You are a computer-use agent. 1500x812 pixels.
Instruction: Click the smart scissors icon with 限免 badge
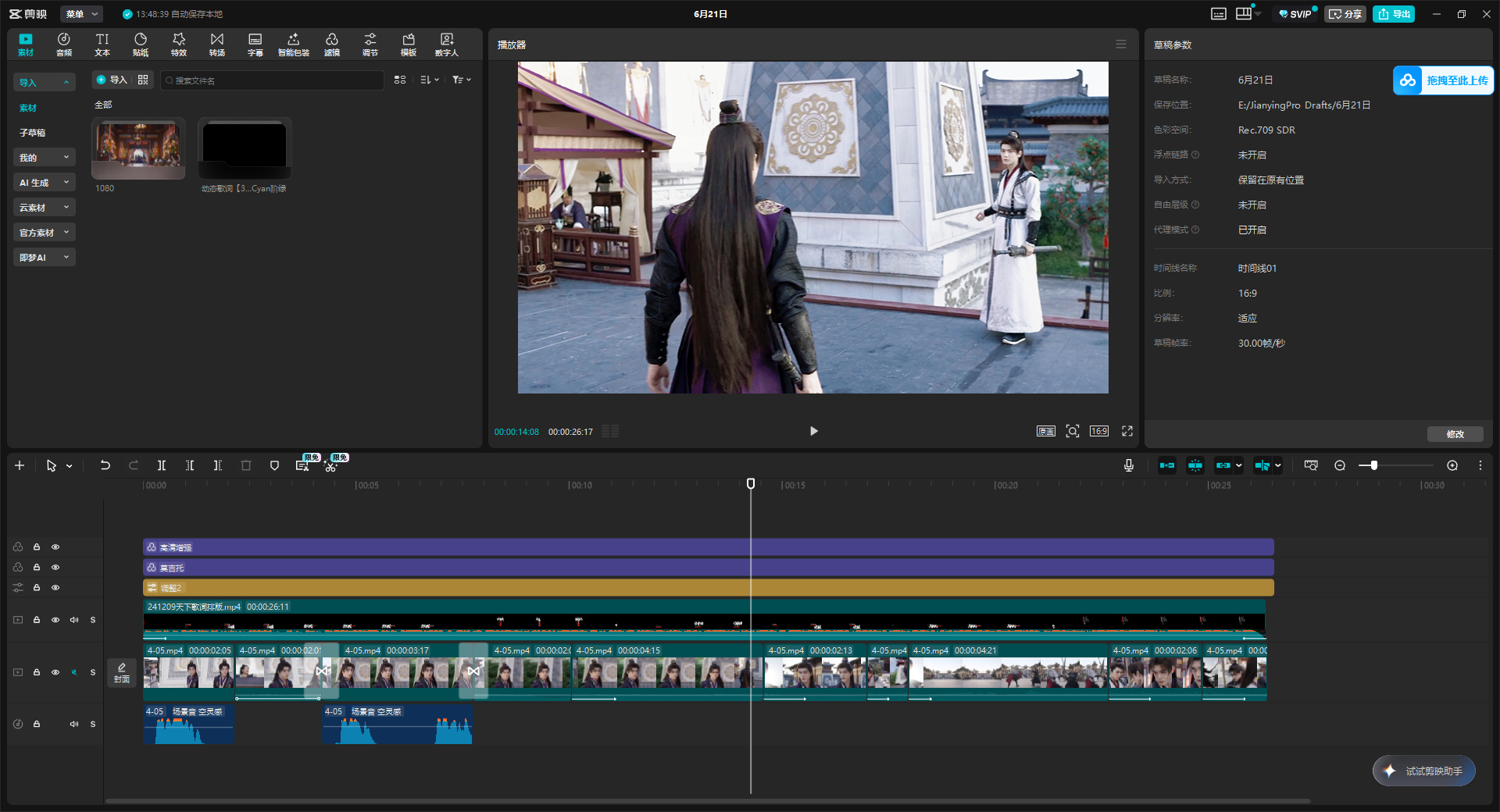pos(330,466)
